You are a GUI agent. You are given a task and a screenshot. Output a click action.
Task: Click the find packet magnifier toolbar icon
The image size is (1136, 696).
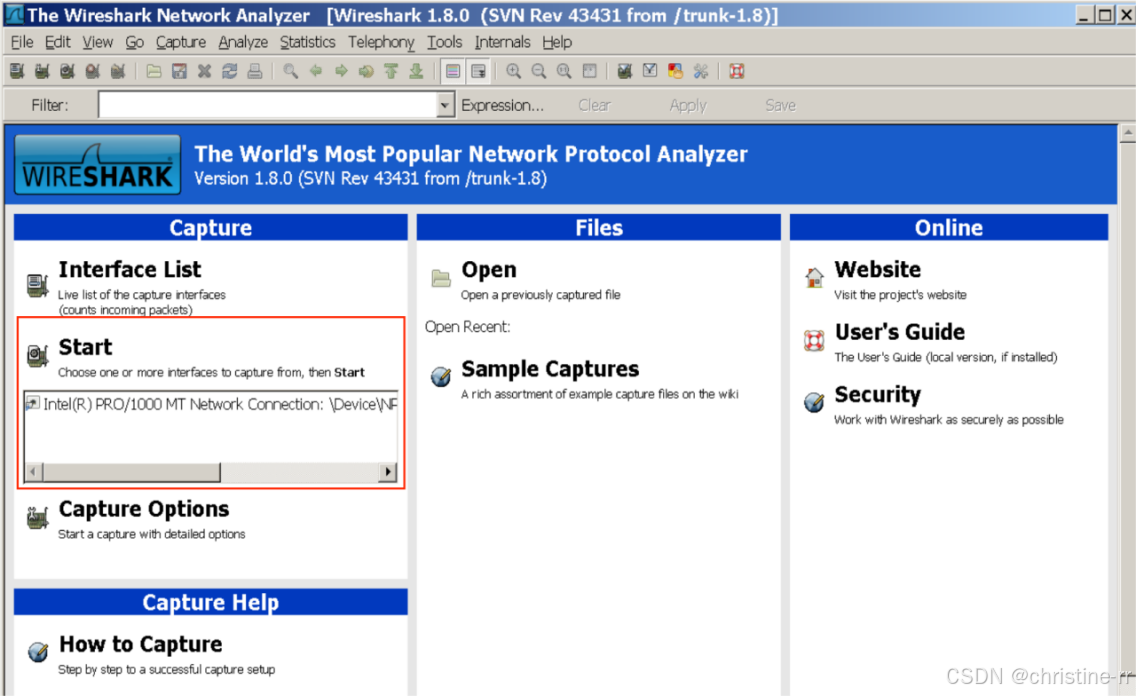pos(291,71)
